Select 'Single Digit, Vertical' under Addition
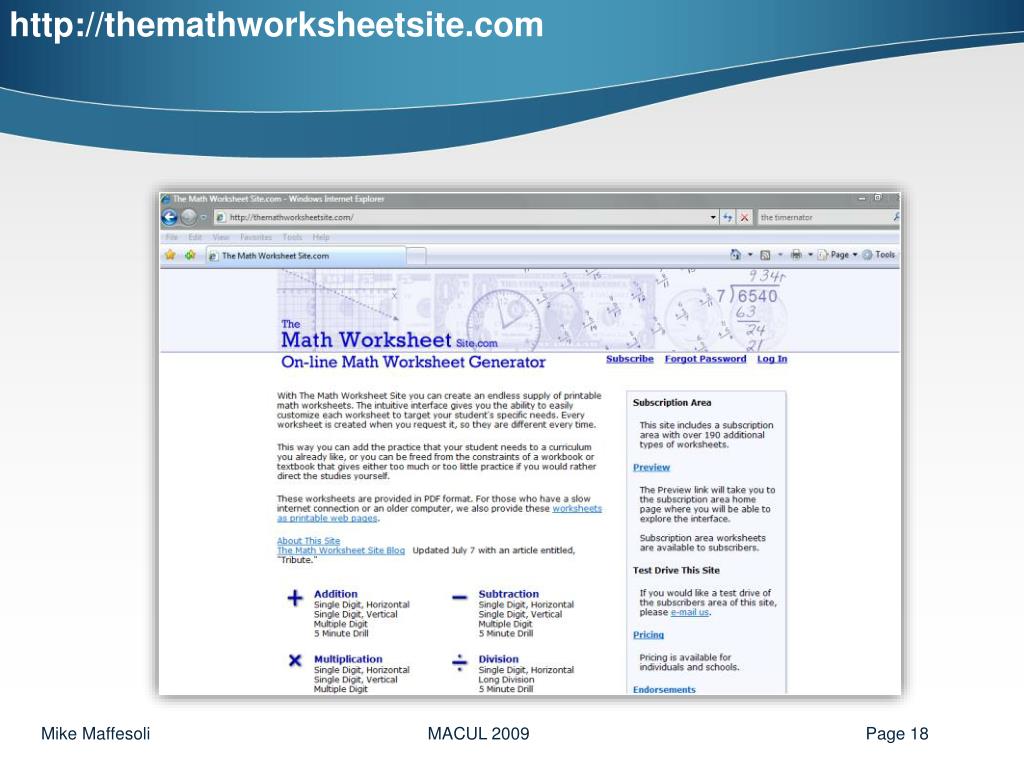 [x=355, y=615]
